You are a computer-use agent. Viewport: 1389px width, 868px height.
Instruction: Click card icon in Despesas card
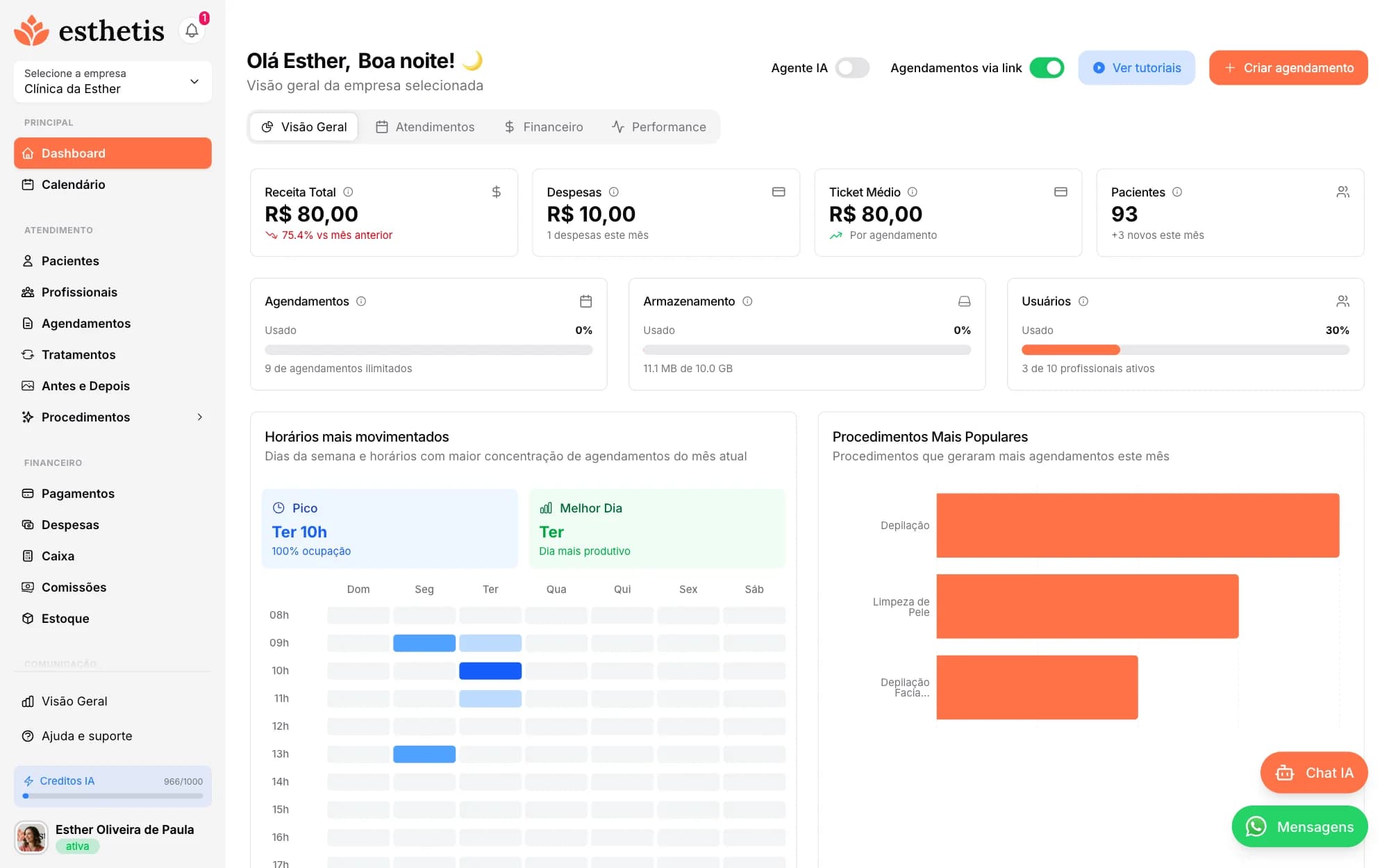pyautogui.click(x=779, y=192)
